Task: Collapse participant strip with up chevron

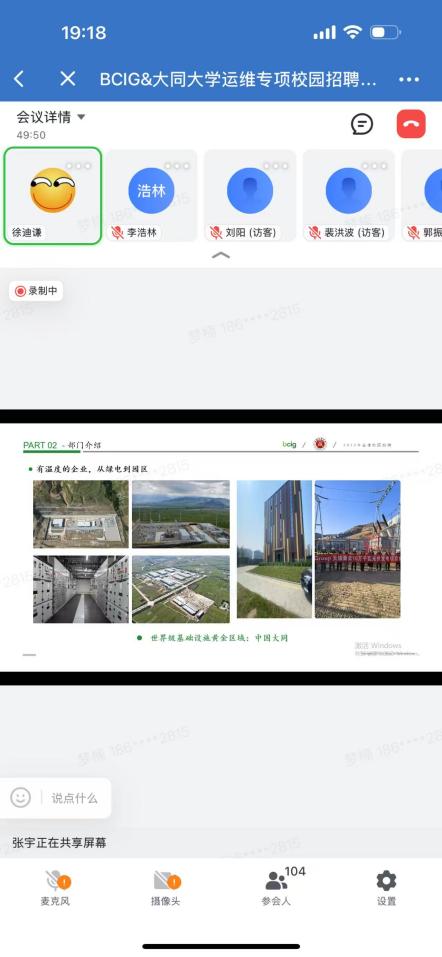Action: (x=220, y=255)
